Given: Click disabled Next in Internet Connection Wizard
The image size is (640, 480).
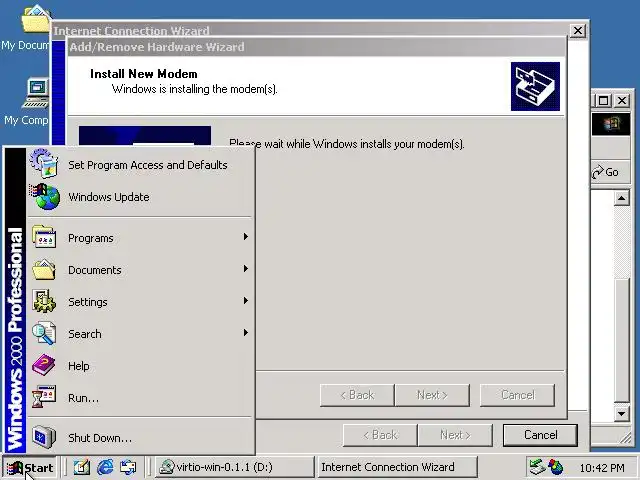Looking at the screenshot, I should pyautogui.click(x=455, y=435).
